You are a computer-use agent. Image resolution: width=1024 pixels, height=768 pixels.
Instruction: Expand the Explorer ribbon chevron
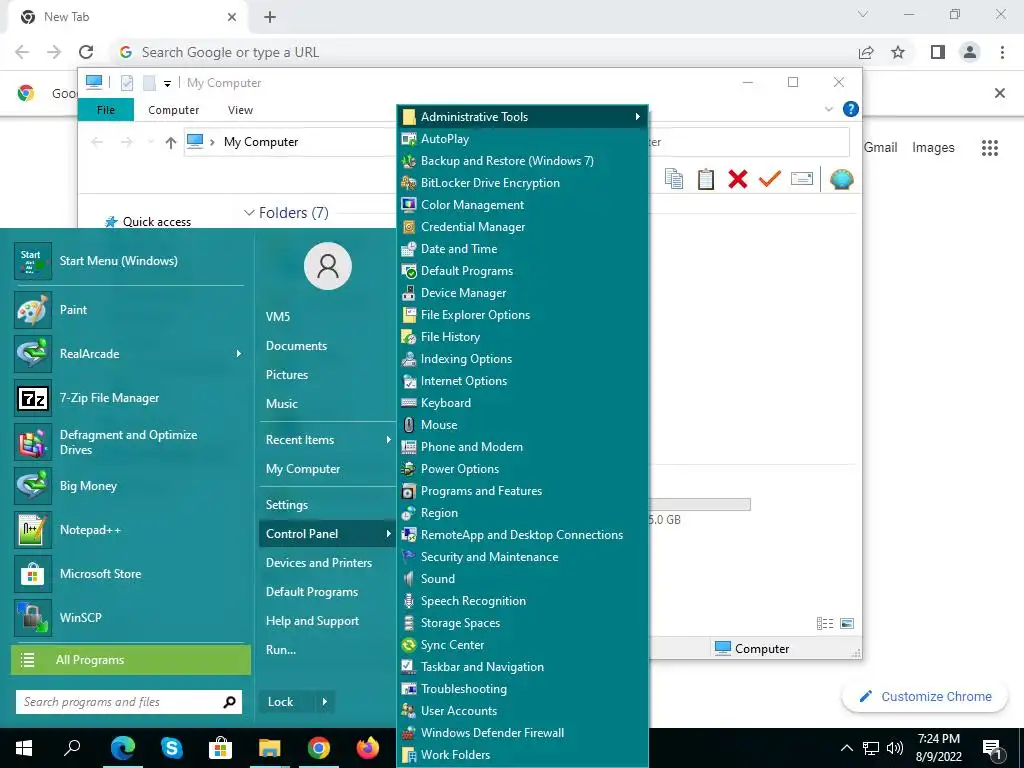[829, 109]
